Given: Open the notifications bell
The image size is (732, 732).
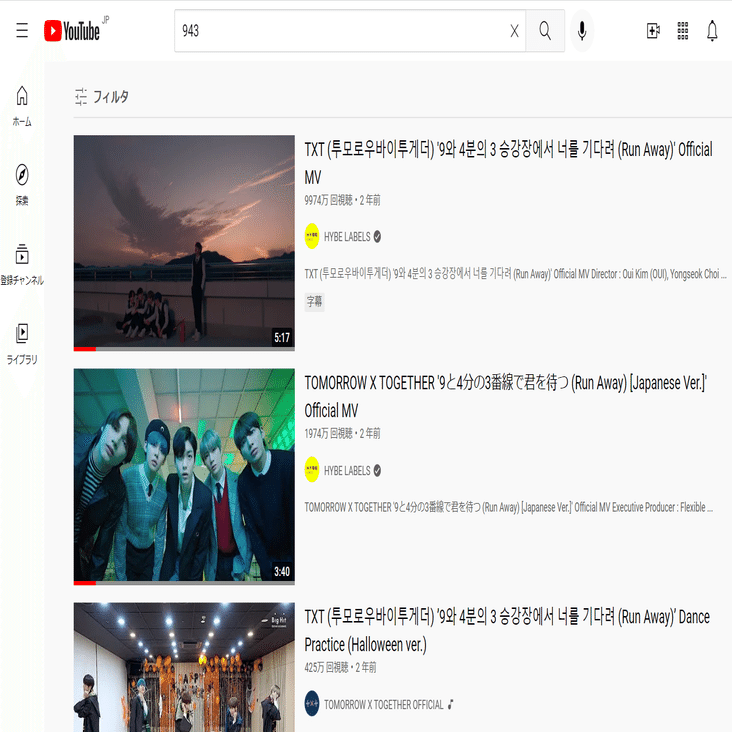Looking at the screenshot, I should tap(712, 31).
